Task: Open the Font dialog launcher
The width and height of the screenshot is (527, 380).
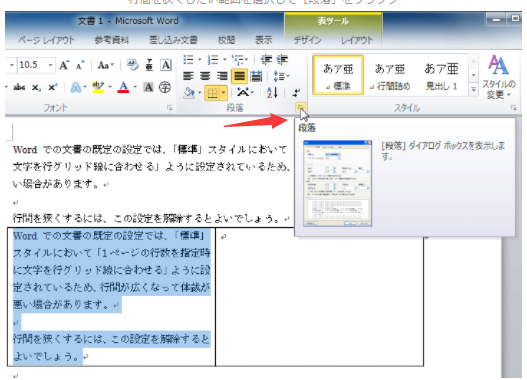Action: pos(170,108)
